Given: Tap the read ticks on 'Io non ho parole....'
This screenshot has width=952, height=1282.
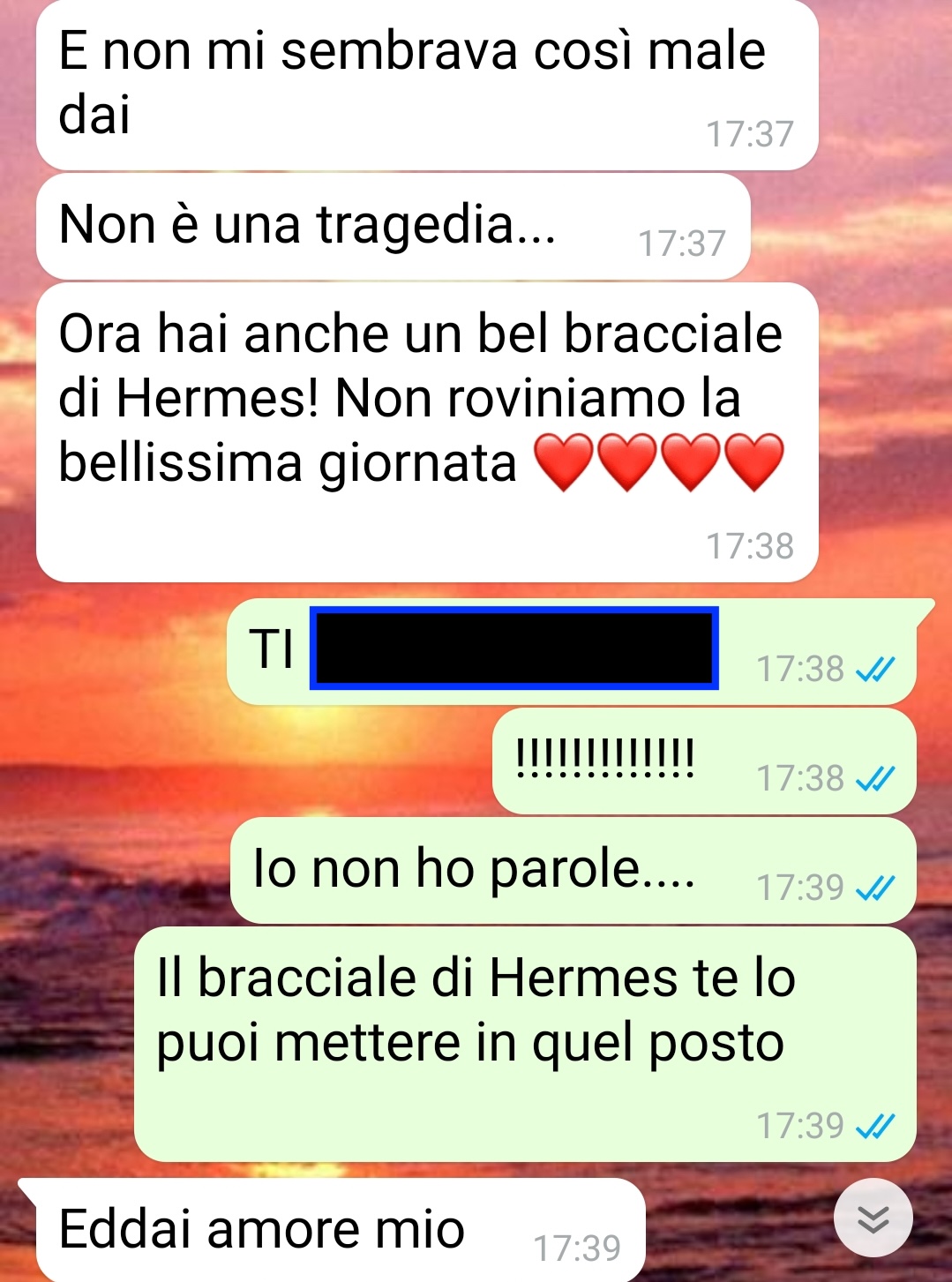Looking at the screenshot, I should click(876, 888).
